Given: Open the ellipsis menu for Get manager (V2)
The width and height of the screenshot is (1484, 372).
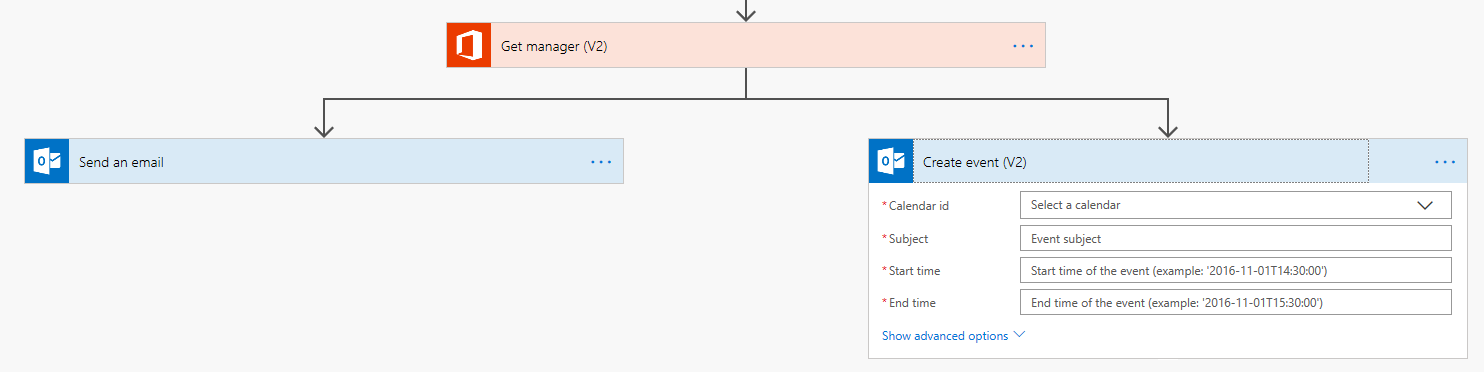Looking at the screenshot, I should click(1022, 45).
